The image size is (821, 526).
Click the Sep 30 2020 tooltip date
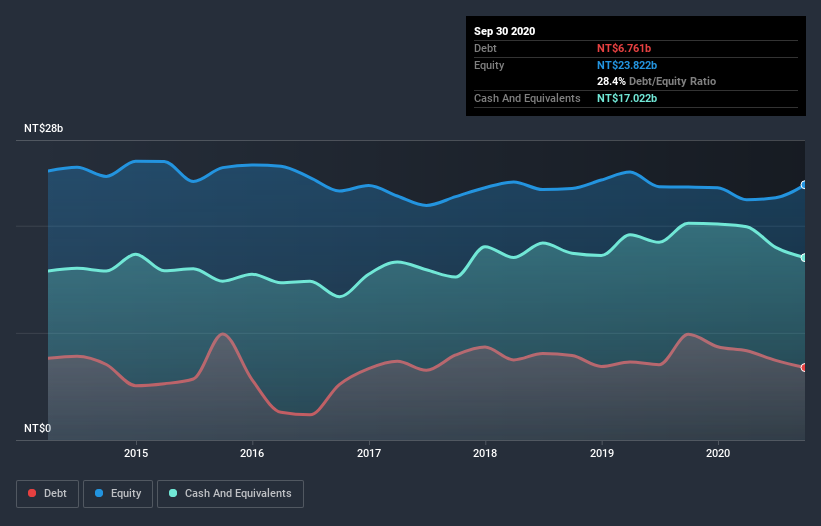505,31
